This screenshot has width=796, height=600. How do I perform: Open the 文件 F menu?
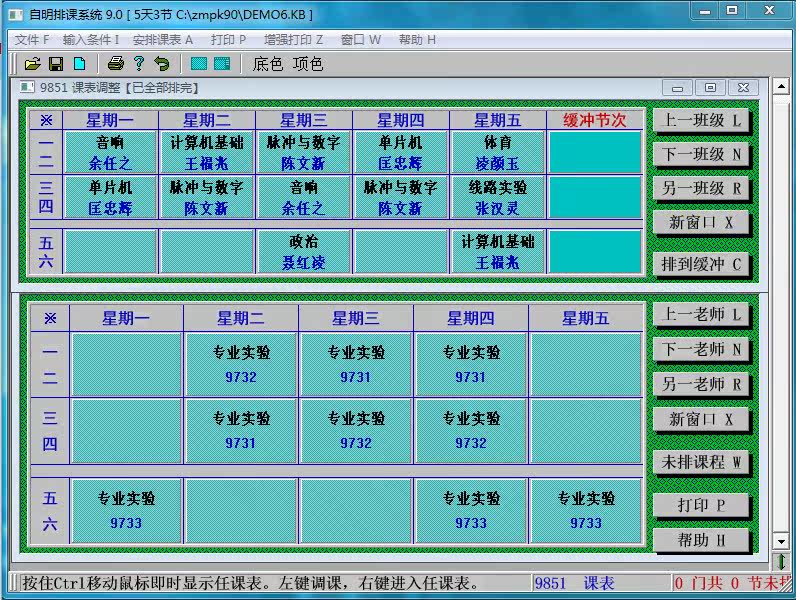click(31, 40)
